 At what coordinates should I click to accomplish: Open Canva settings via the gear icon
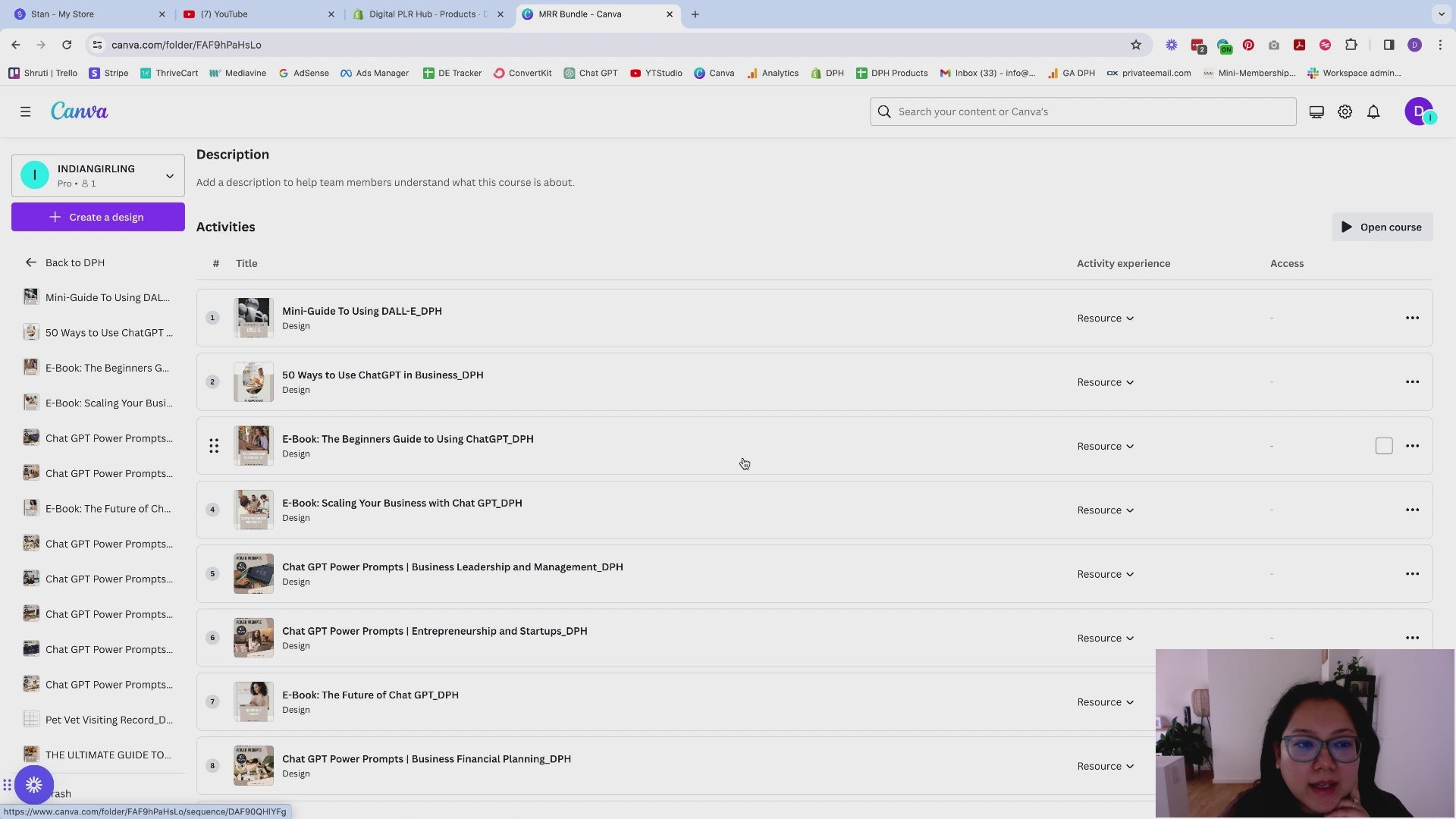tap(1345, 111)
